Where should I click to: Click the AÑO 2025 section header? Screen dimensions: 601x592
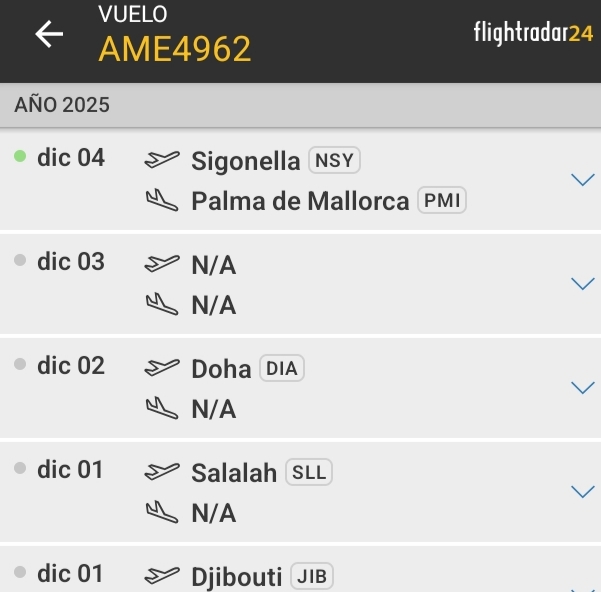pos(62,105)
